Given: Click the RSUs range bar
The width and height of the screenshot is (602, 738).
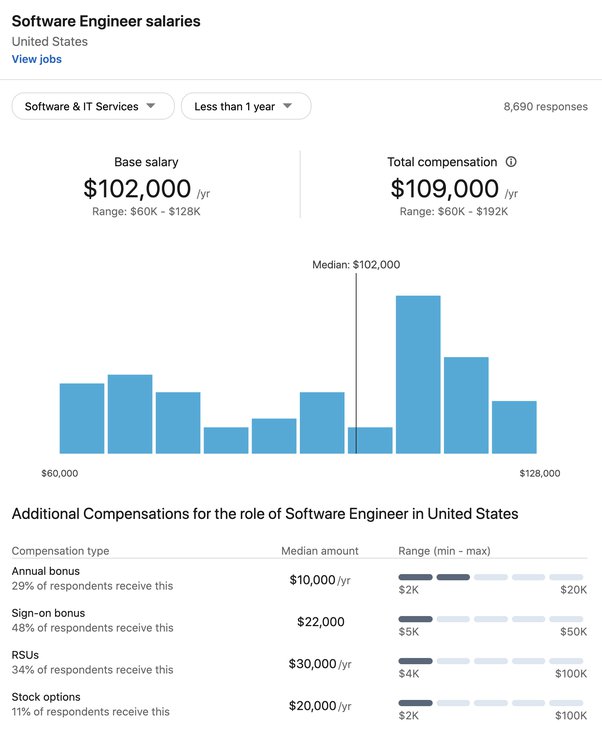Looking at the screenshot, I should [x=490, y=661].
